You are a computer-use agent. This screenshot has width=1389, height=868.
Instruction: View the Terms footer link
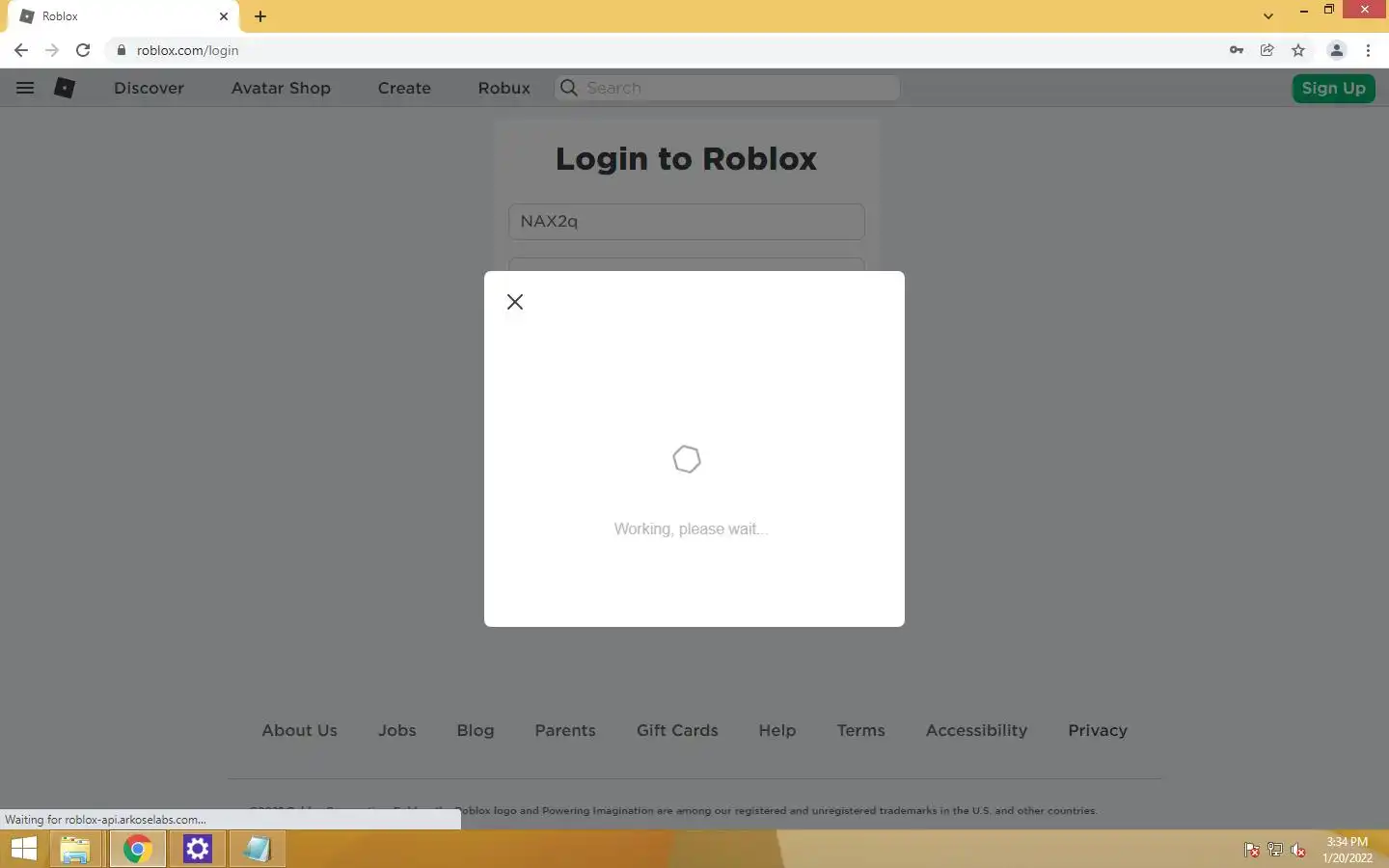click(x=861, y=730)
